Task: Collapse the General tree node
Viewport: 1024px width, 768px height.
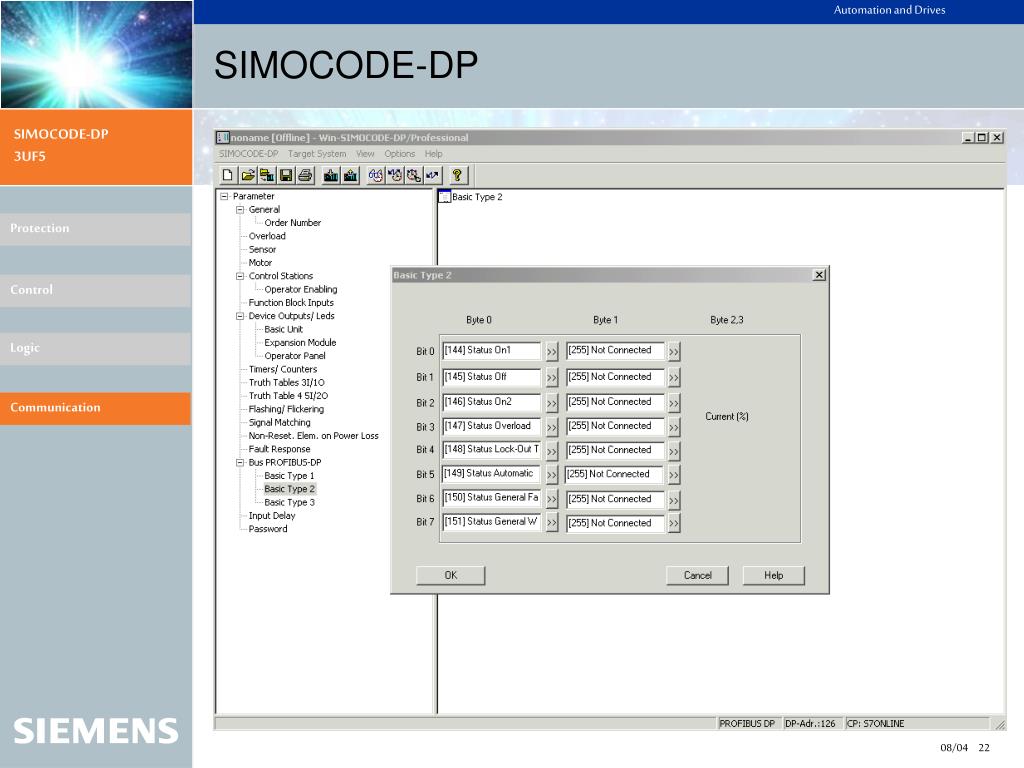Action: pos(240,210)
